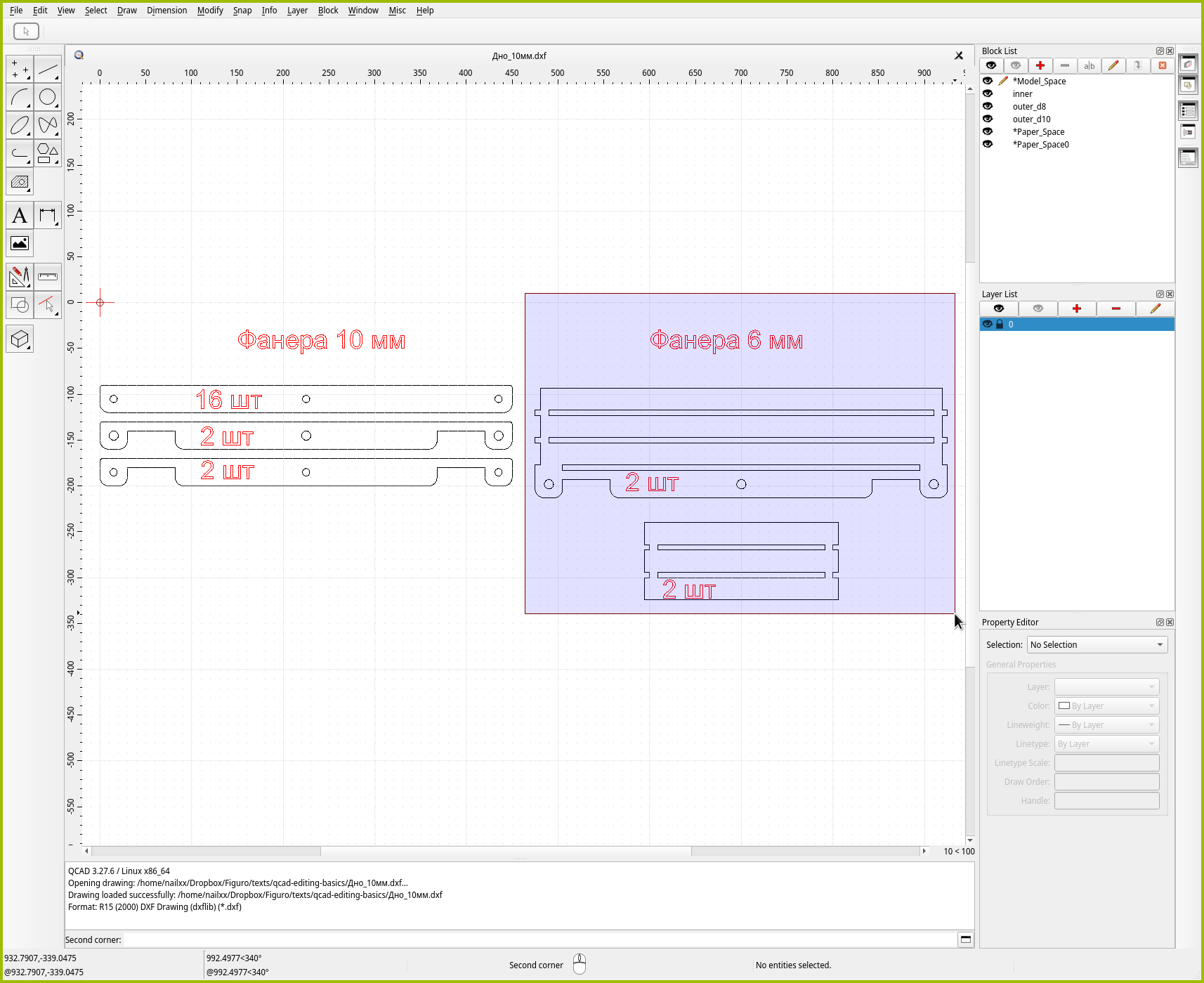This screenshot has width=1204, height=983.
Task: Click the Edit Layer pencil icon
Action: [x=1155, y=308]
